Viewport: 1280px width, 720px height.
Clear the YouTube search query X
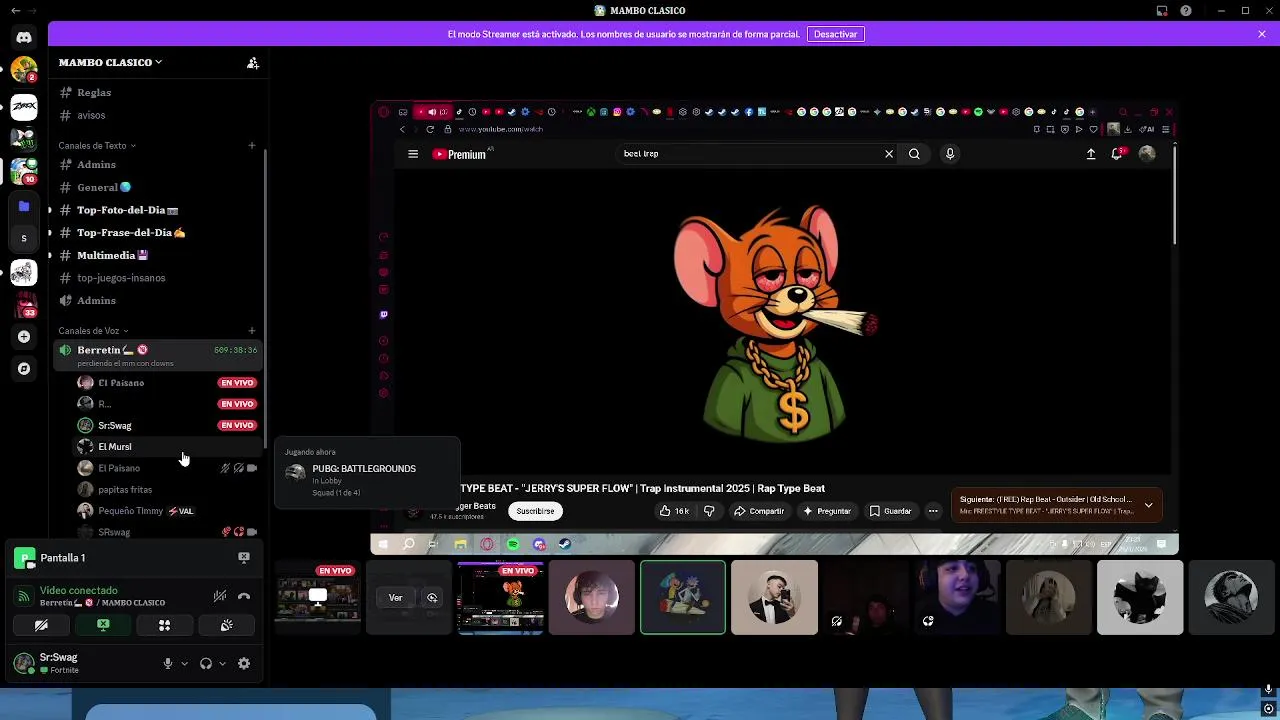tap(888, 154)
